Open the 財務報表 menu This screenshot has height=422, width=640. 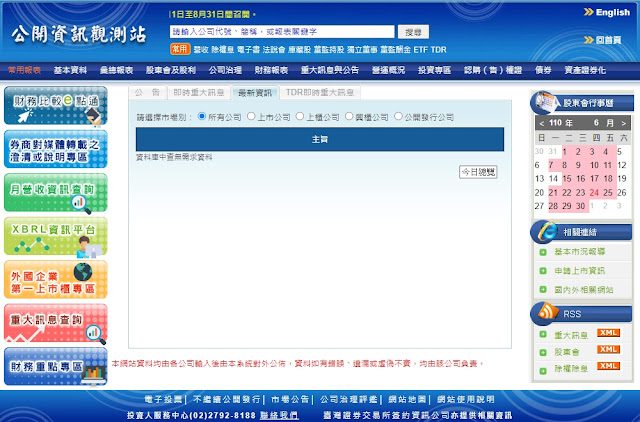pos(271,70)
